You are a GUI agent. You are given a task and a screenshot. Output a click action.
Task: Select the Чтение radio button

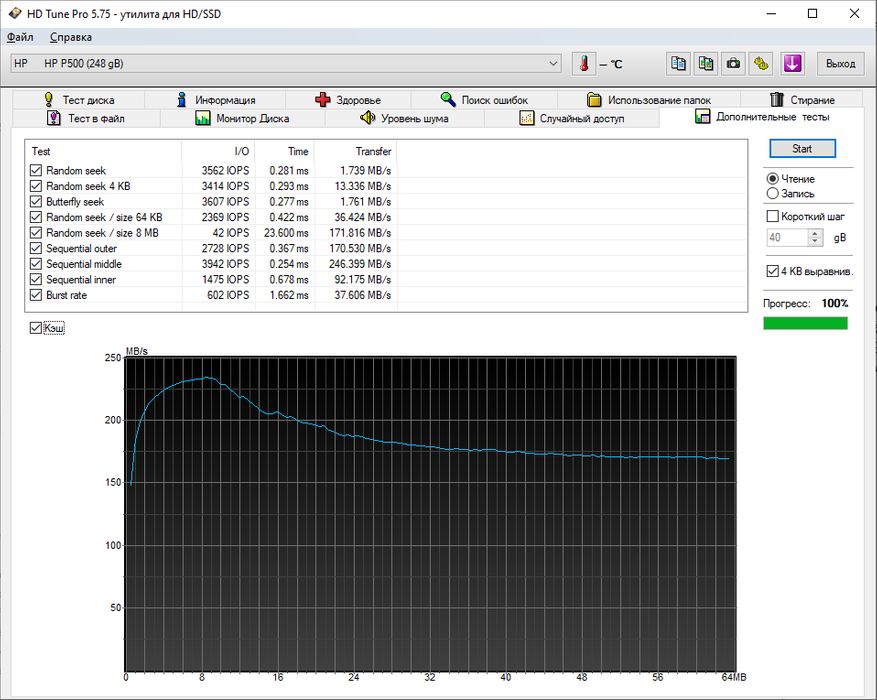click(x=772, y=178)
